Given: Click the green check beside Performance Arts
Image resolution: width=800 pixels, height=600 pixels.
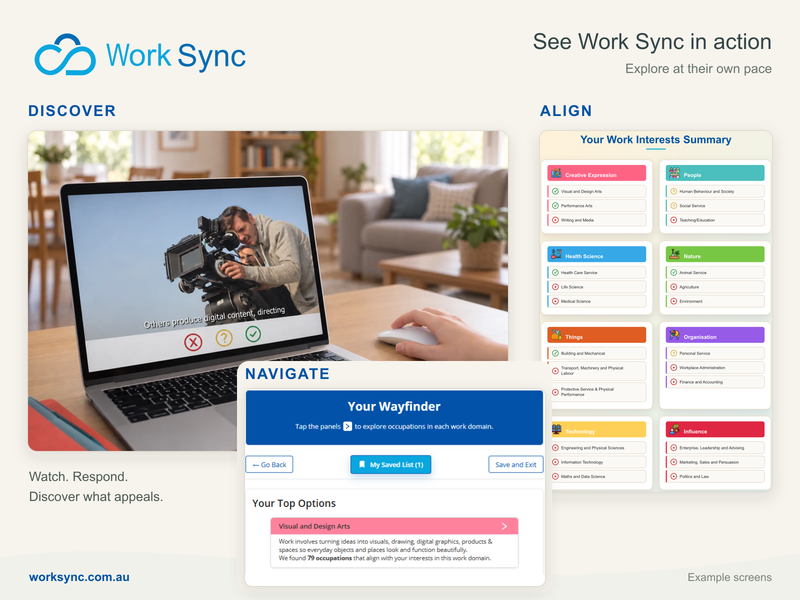Looking at the screenshot, I should click(555, 206).
